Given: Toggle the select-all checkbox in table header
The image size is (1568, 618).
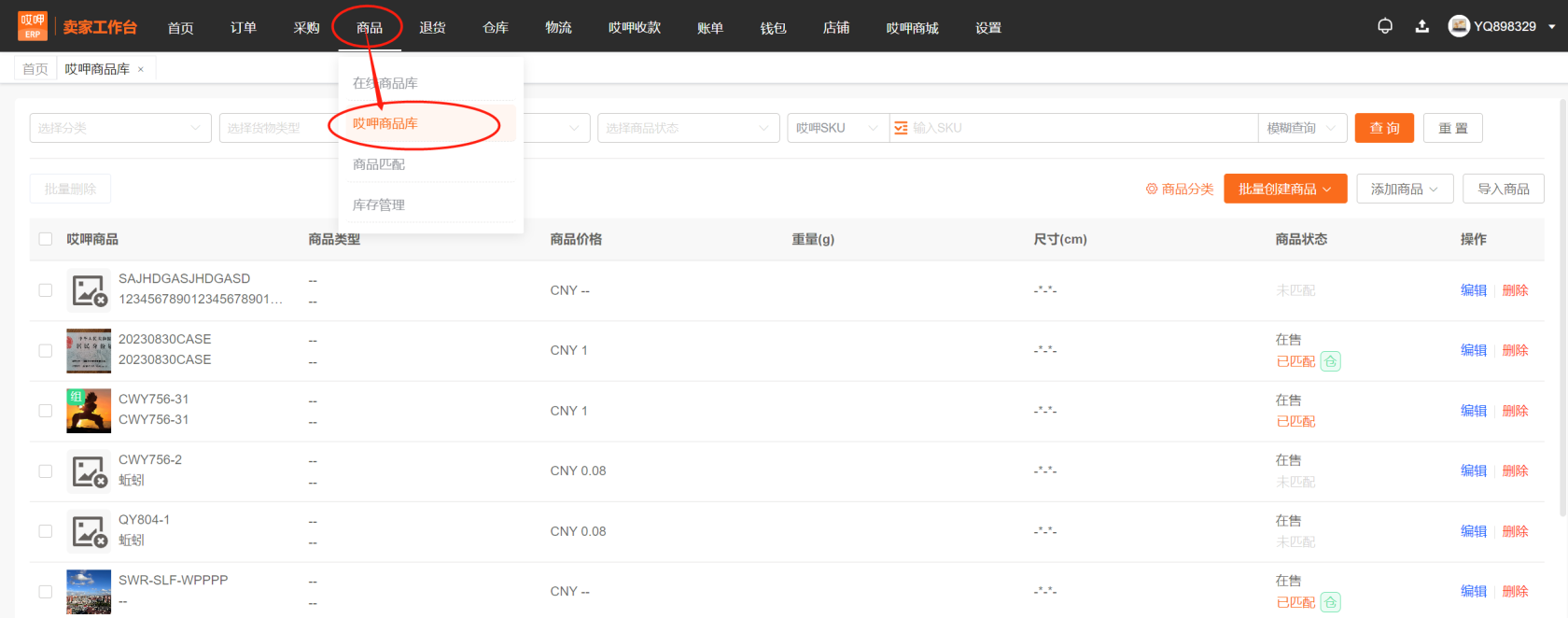Looking at the screenshot, I should (45, 239).
